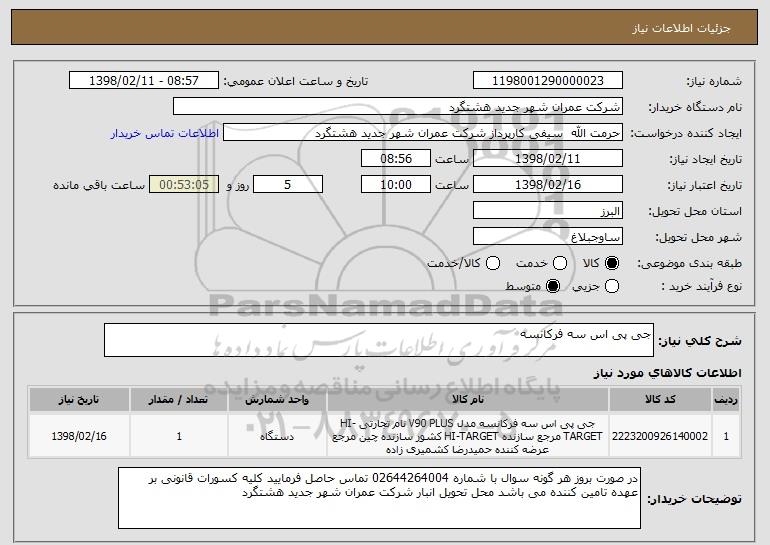Click the ساعت باقی مانده label
This screenshot has height=545, width=770.
(x=99, y=185)
